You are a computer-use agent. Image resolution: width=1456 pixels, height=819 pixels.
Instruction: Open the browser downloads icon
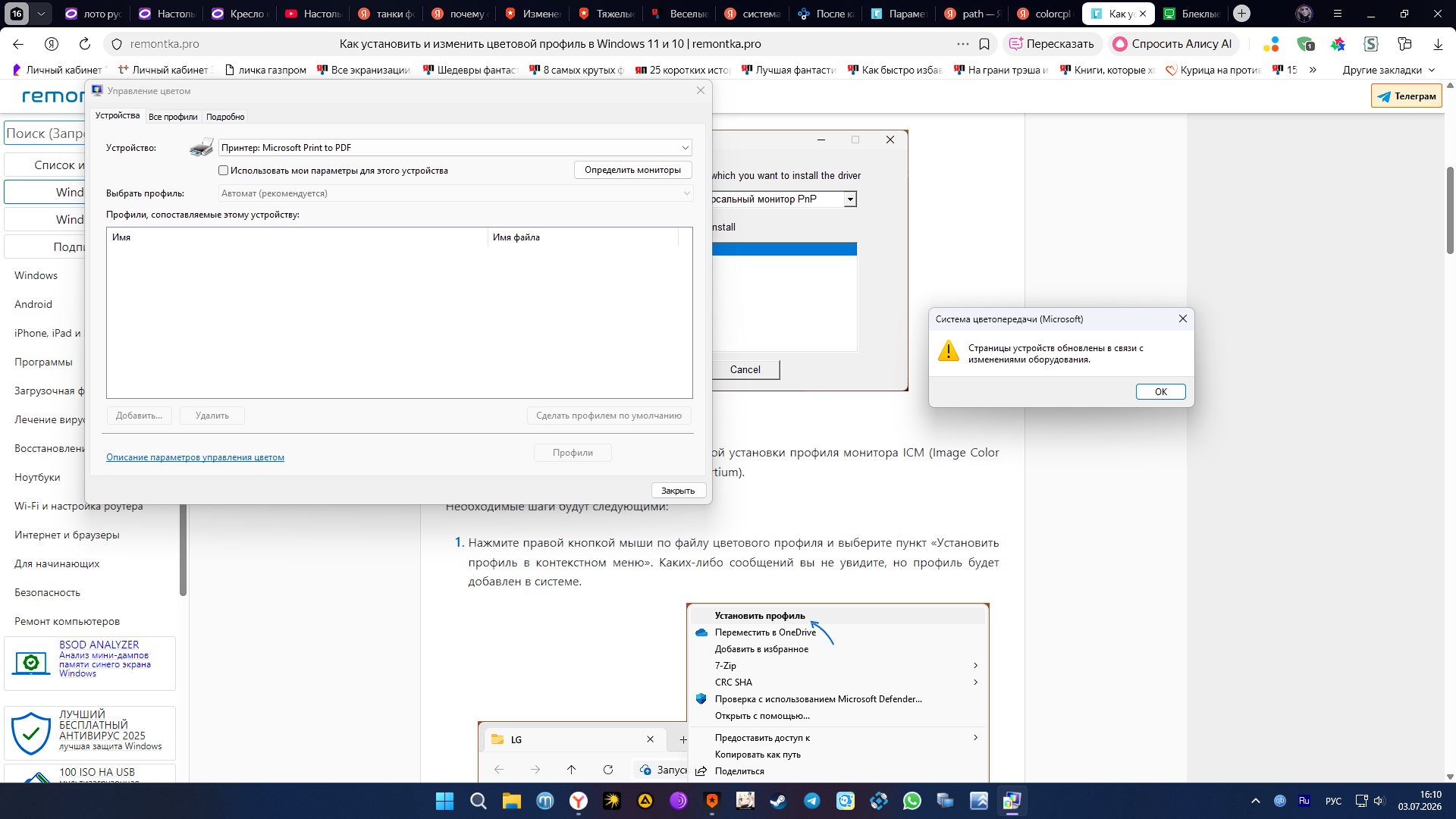pos(1438,44)
